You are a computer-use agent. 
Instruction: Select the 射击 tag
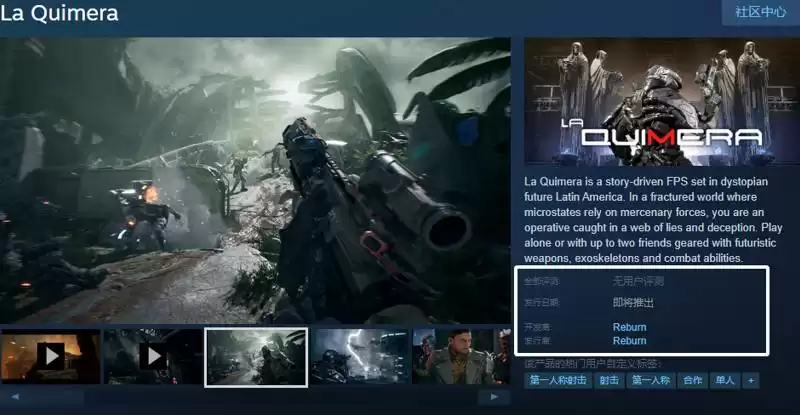[609, 380]
